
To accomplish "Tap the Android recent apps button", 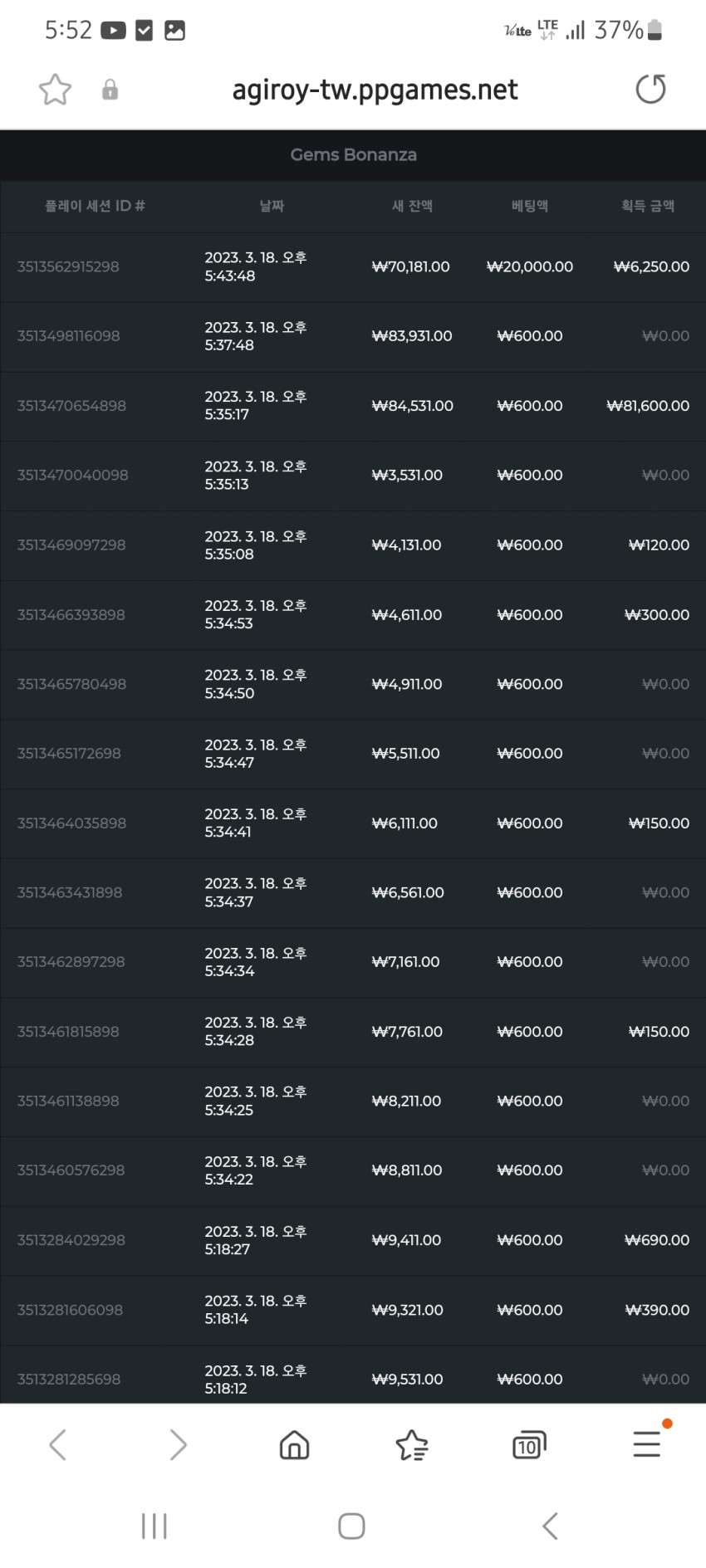I will (x=154, y=1526).
